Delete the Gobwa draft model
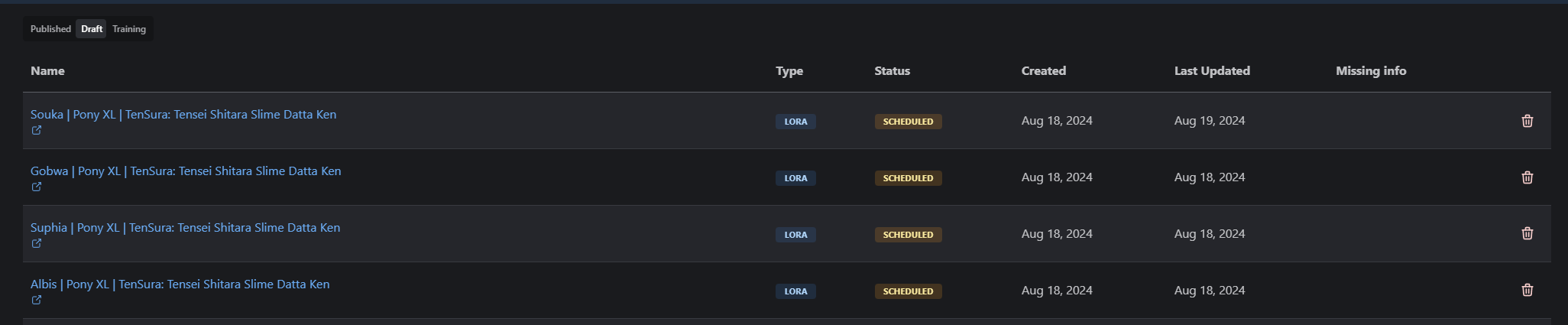The image size is (1568, 325). 1527,177
